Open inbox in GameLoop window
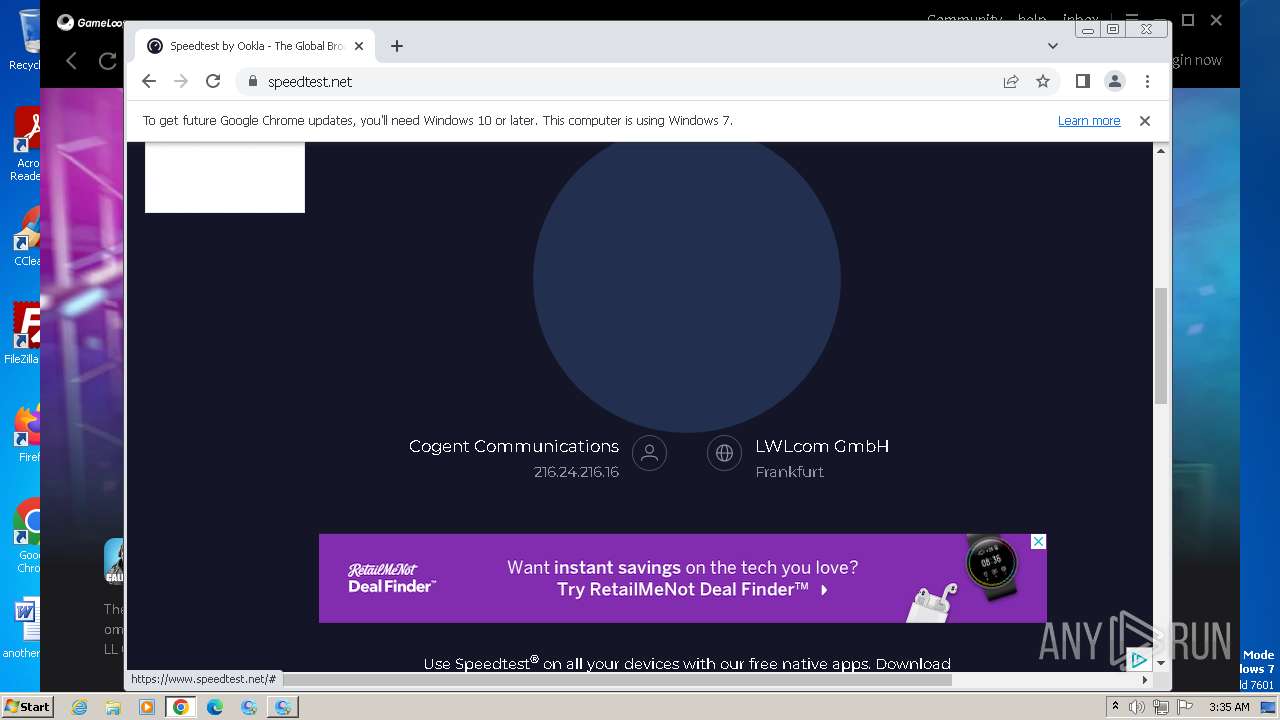This screenshot has width=1280, height=720. pos(1080,19)
